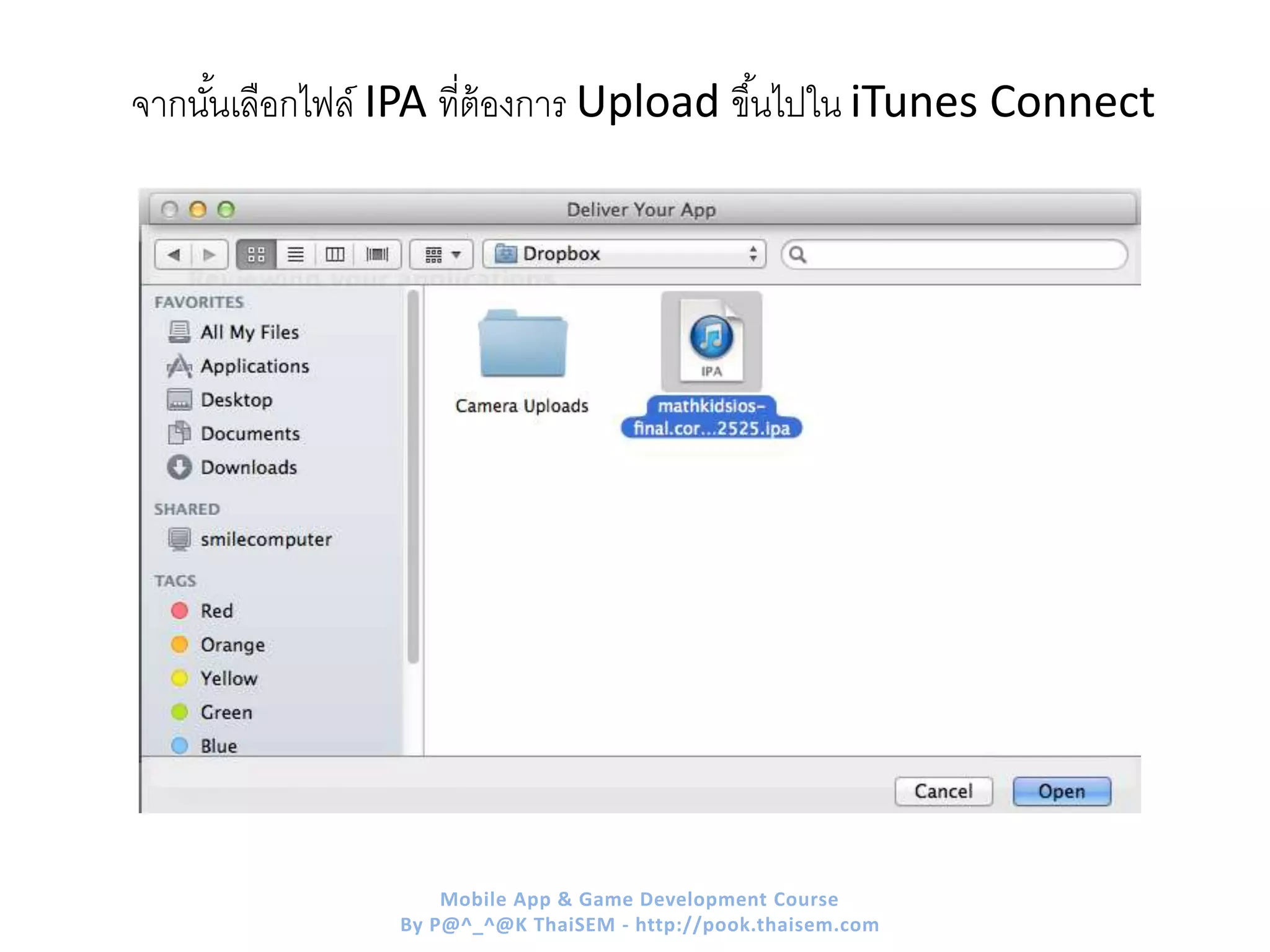Click the Cancel button
This screenshot has width=1270, height=952.
(944, 791)
